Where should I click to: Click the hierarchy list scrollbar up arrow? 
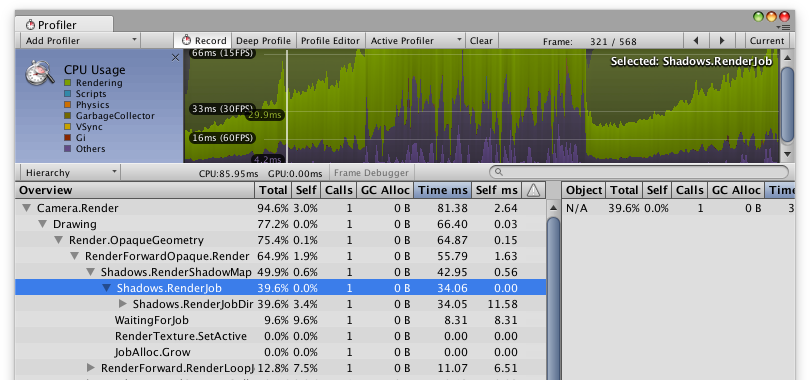(x=553, y=208)
